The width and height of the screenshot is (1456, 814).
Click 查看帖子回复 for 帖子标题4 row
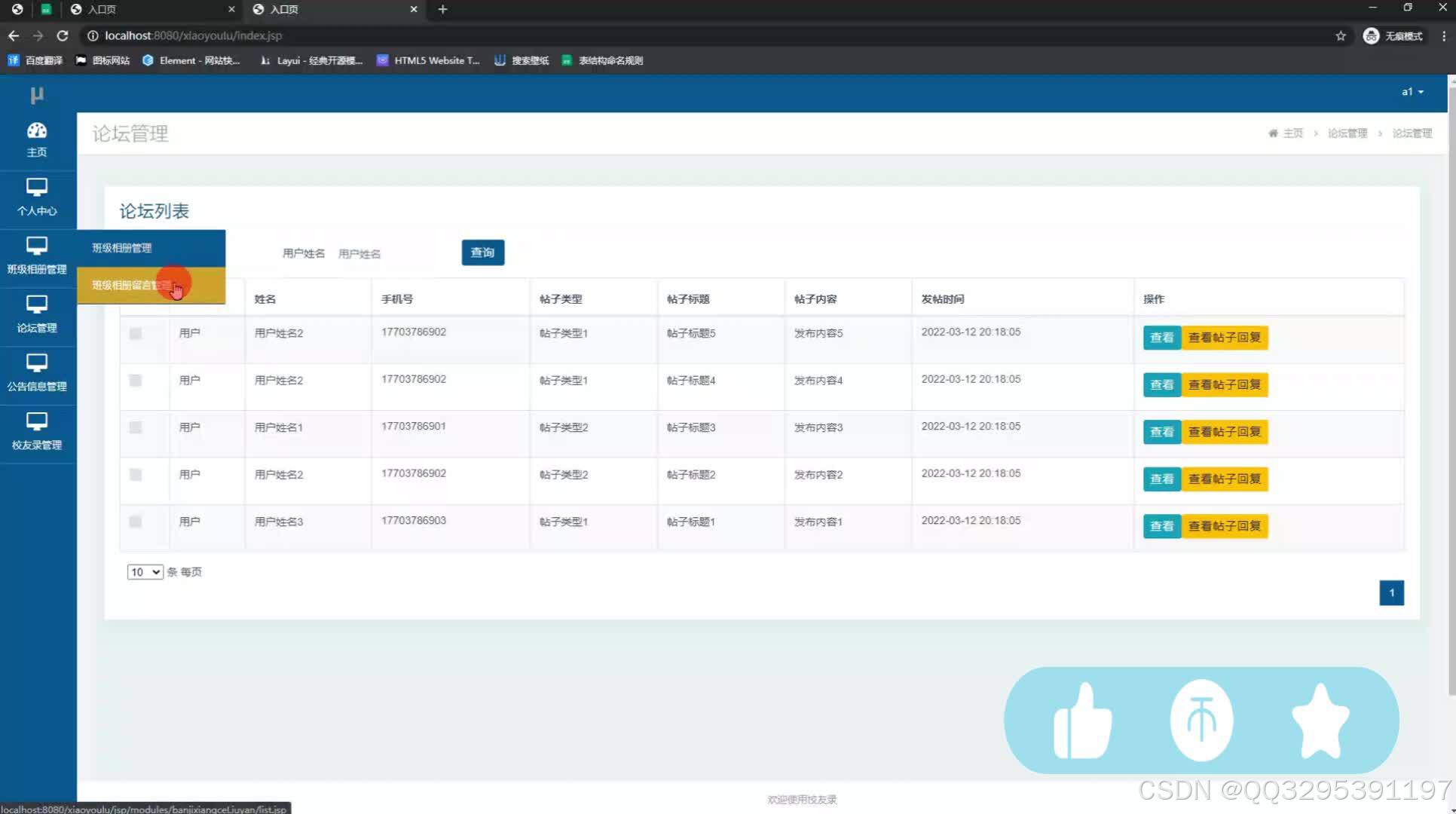coord(1225,385)
